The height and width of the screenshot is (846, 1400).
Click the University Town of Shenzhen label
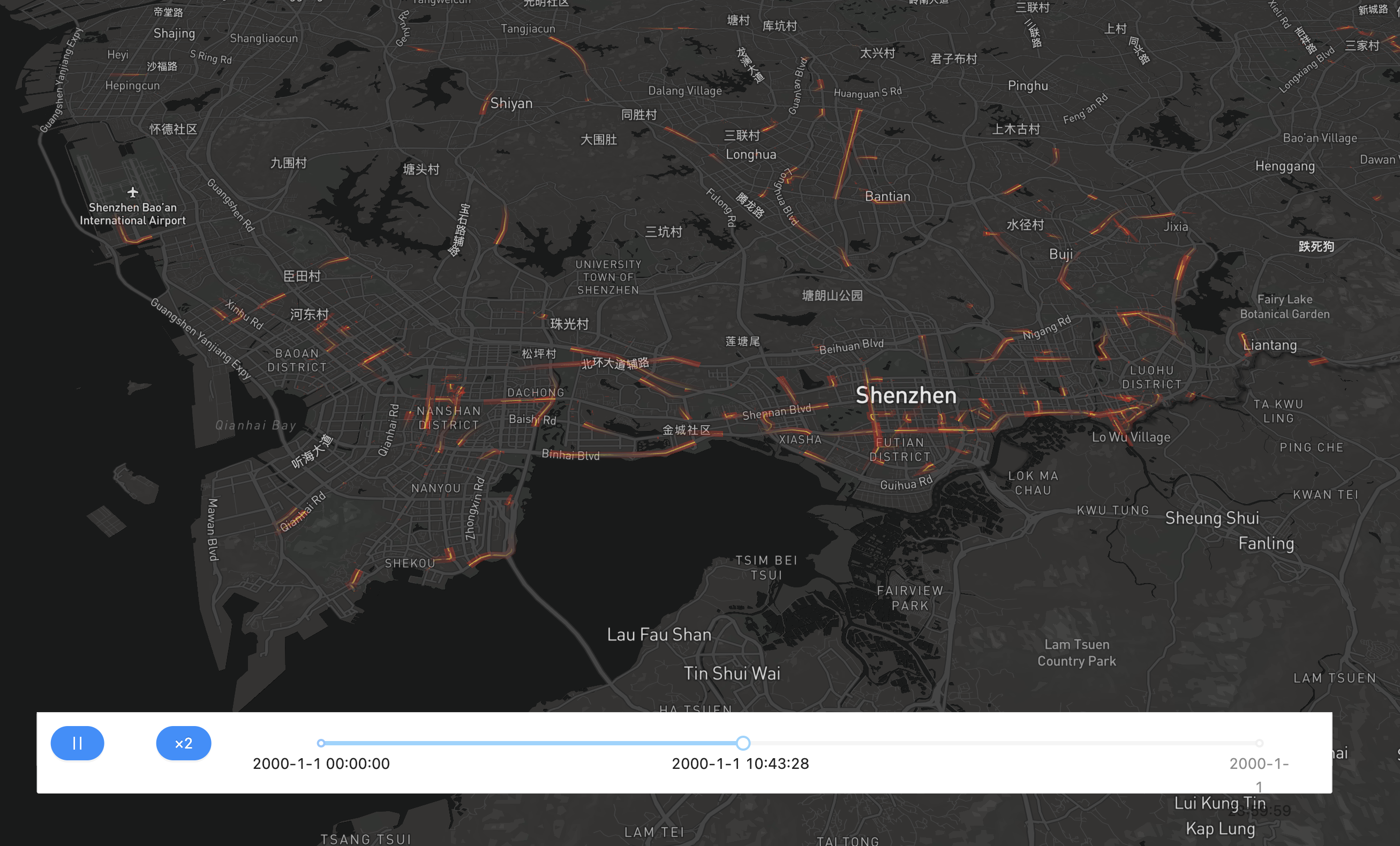pos(608,277)
